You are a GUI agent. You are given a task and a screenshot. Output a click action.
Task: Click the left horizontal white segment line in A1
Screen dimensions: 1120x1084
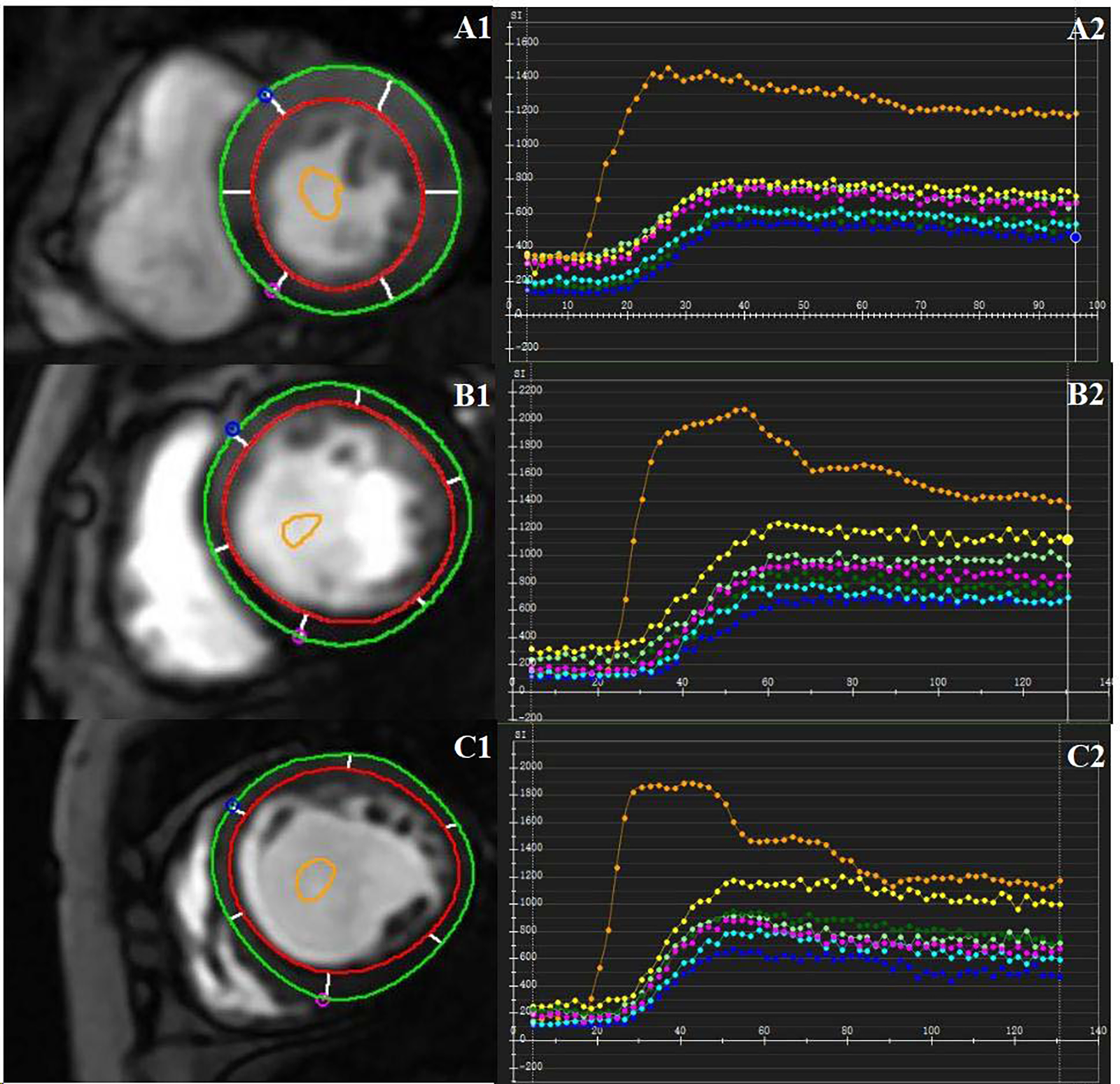click(237, 191)
